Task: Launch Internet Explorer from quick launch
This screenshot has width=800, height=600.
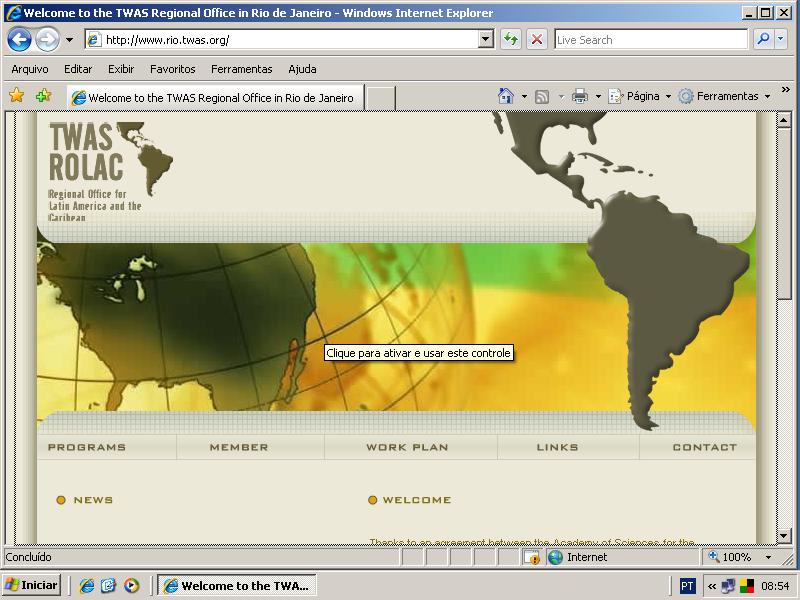Action: coord(87,585)
